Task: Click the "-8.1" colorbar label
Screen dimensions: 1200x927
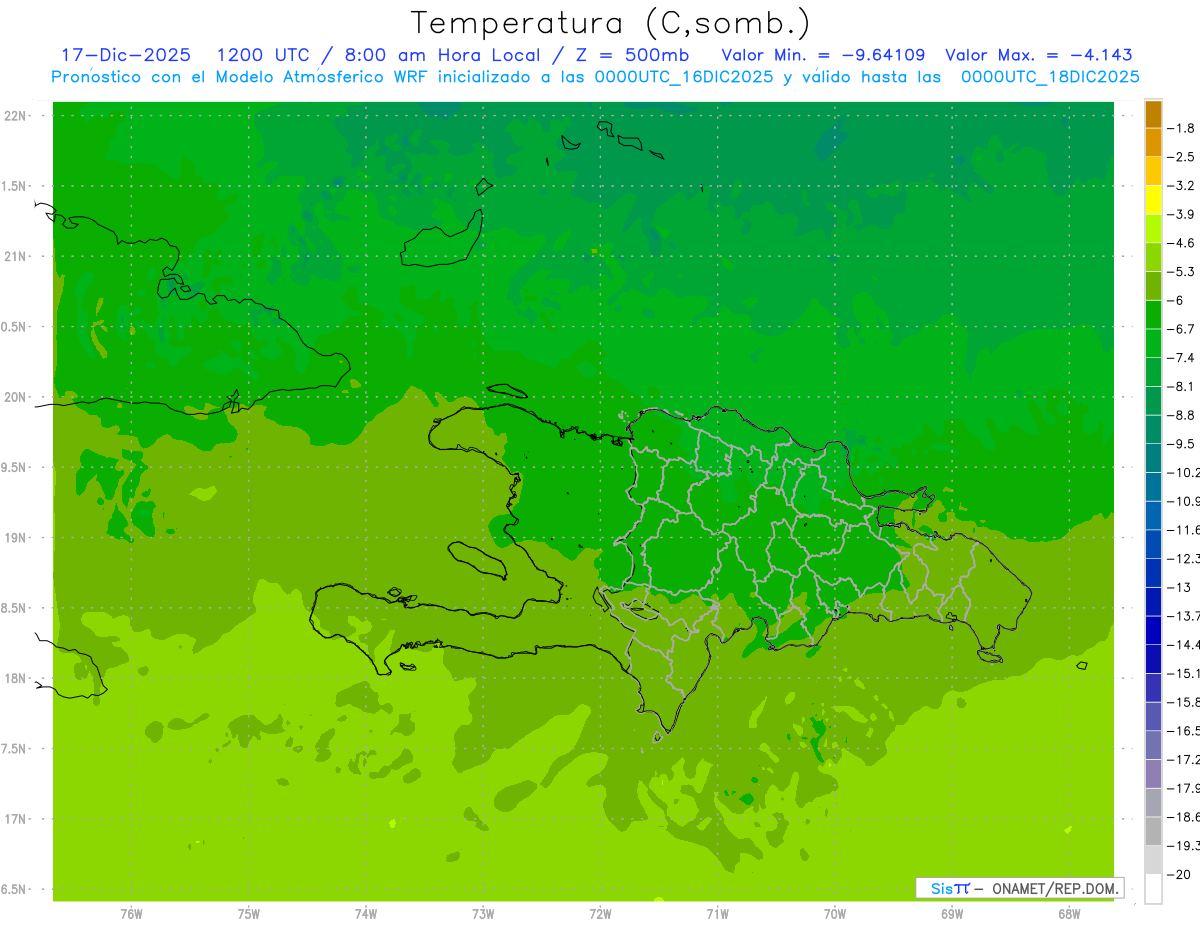Action: pyautogui.click(x=1183, y=386)
